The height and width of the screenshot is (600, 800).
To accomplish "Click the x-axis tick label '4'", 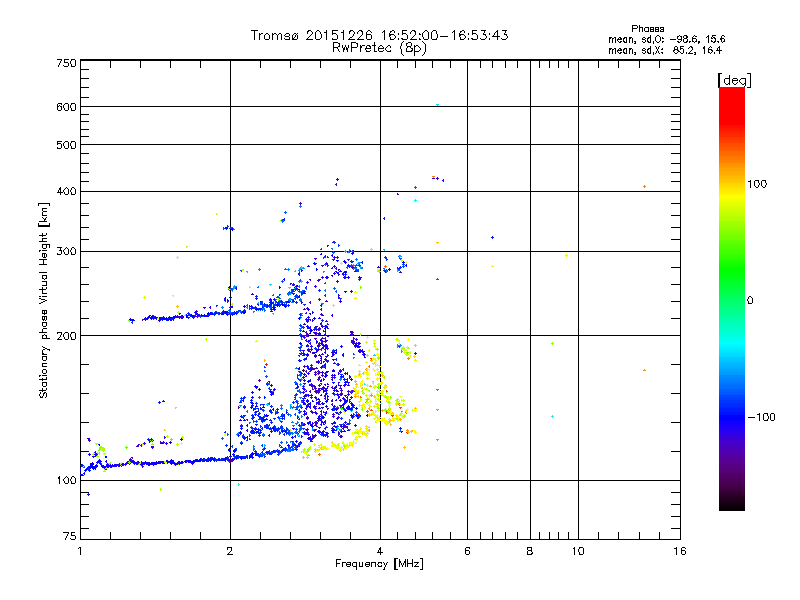I will pos(380,551).
